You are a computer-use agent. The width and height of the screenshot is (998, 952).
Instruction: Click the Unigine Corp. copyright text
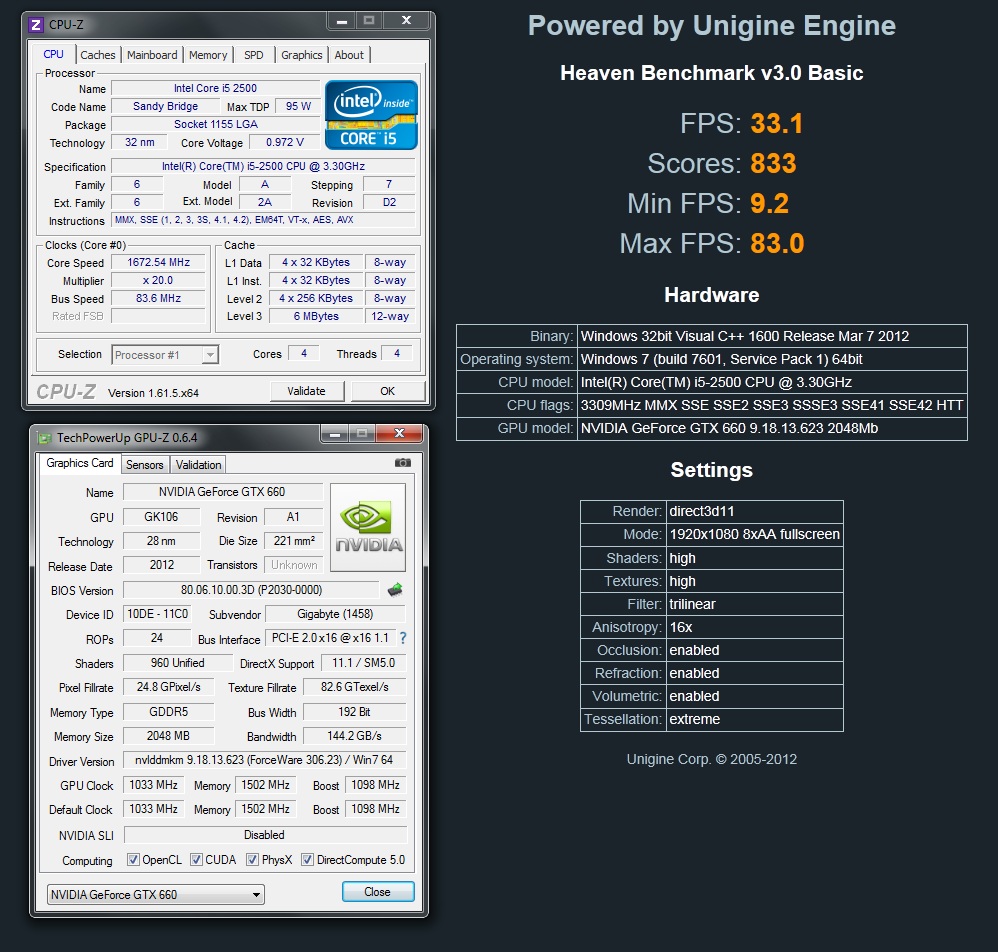[x=712, y=759]
